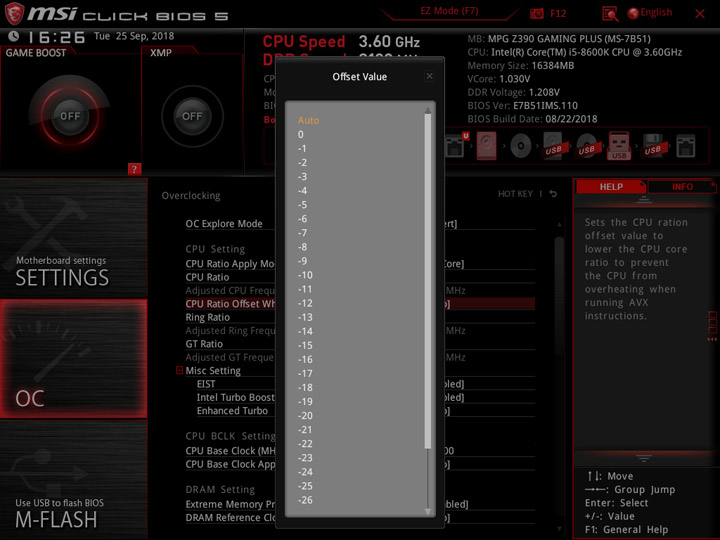Viewport: 720px width, 540px height.
Task: Click the side panel toggle on right edge
Action: click(712, 326)
